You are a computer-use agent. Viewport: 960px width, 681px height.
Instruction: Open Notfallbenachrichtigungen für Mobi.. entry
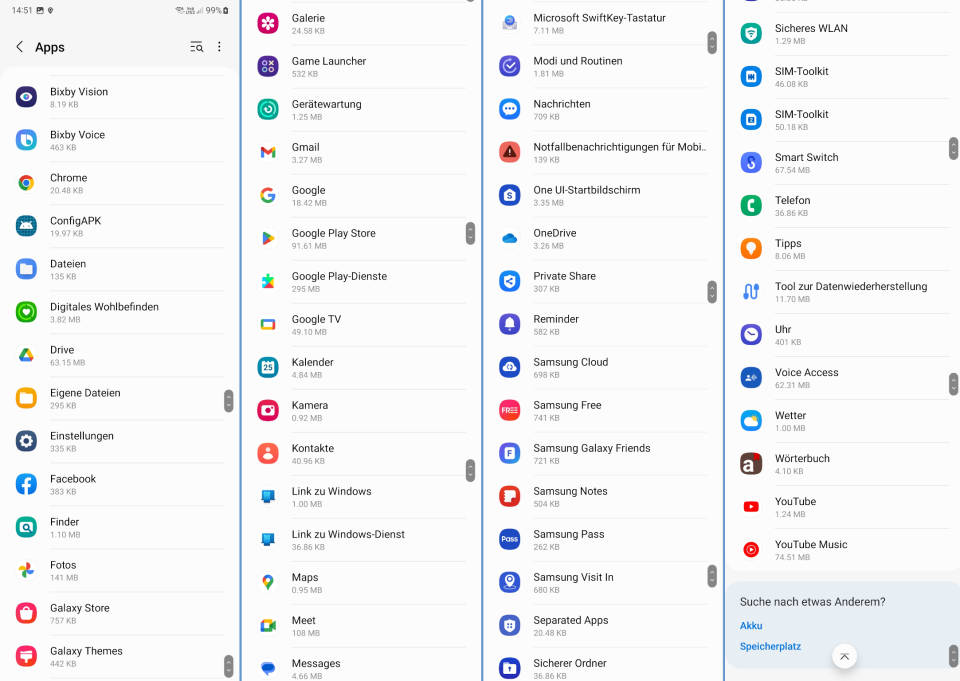[603, 152]
